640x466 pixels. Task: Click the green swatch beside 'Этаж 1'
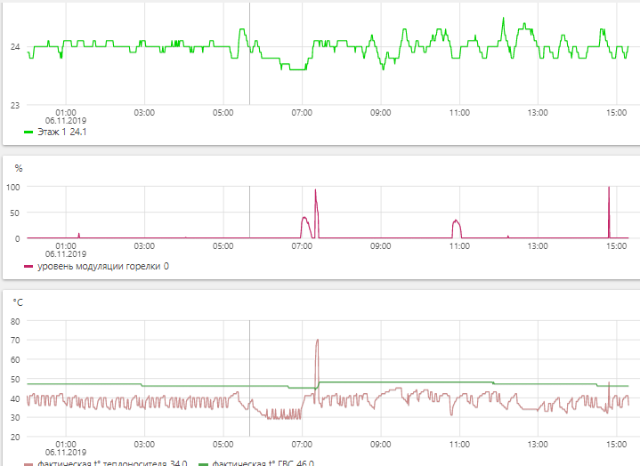29,132
